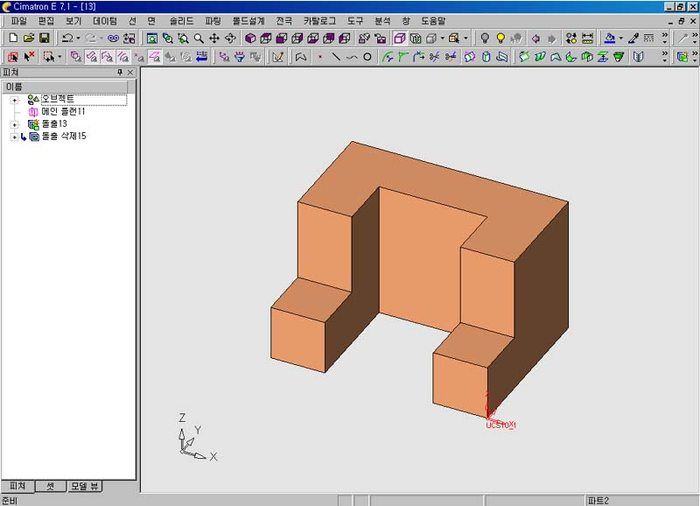This screenshot has height=506, width=700.
Task: Open a file using the folder icon
Action: point(29,38)
